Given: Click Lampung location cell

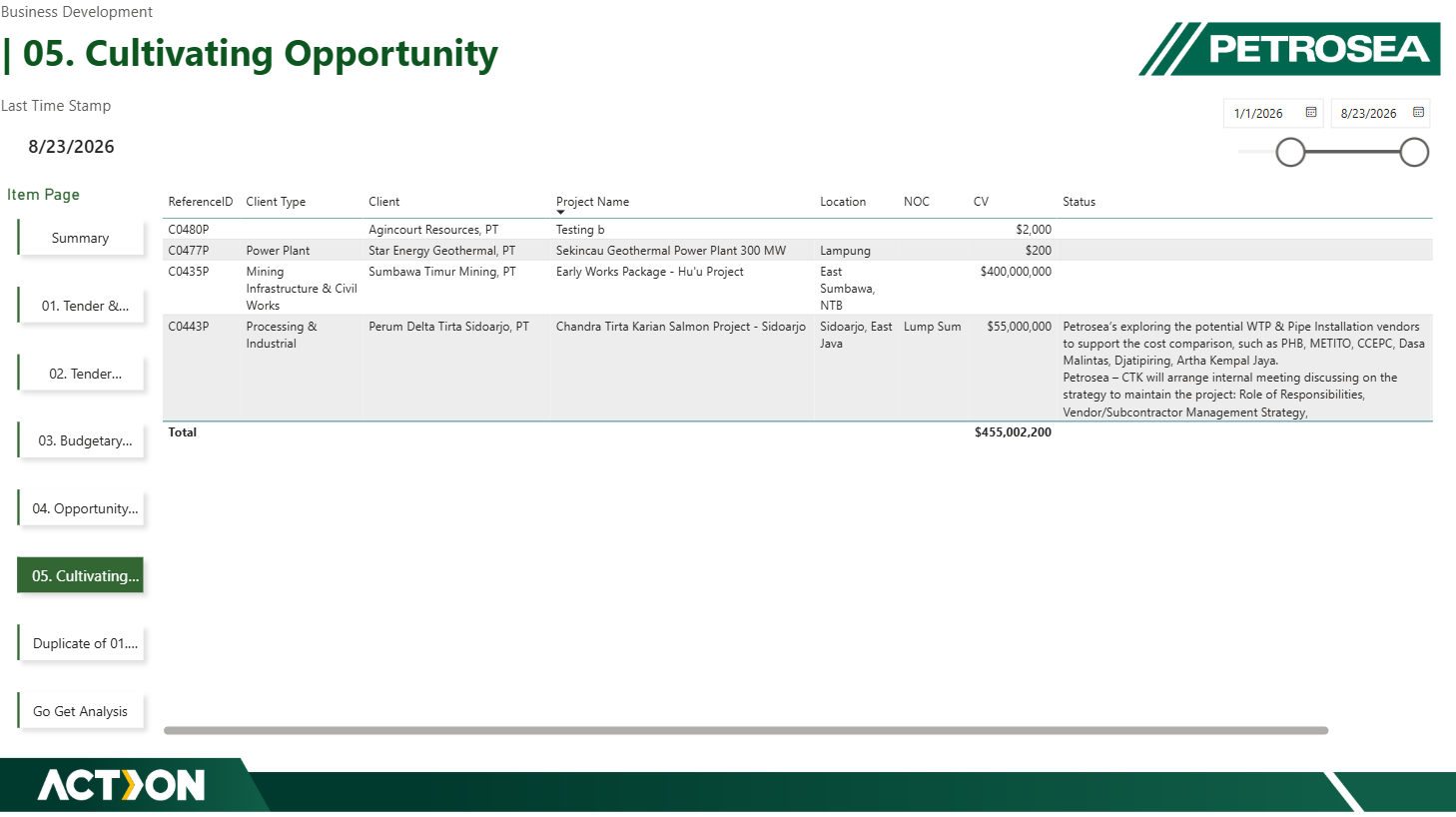Looking at the screenshot, I should click(846, 251).
